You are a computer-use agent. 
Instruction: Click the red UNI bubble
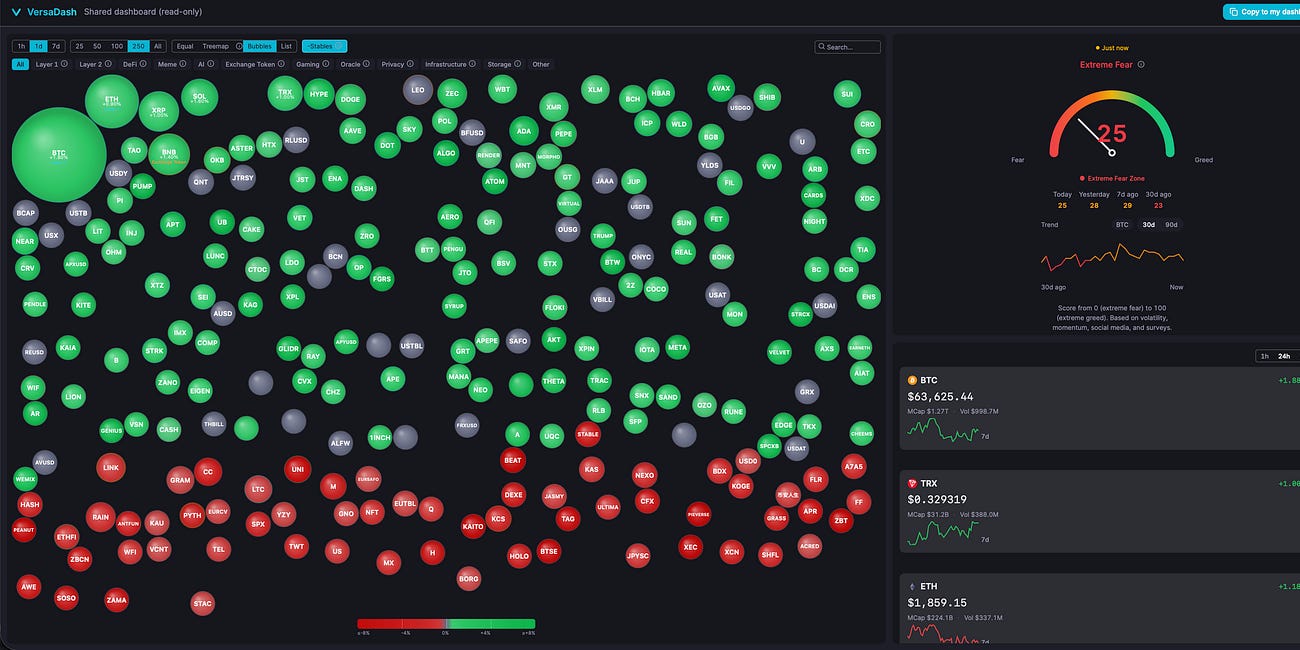click(x=297, y=468)
